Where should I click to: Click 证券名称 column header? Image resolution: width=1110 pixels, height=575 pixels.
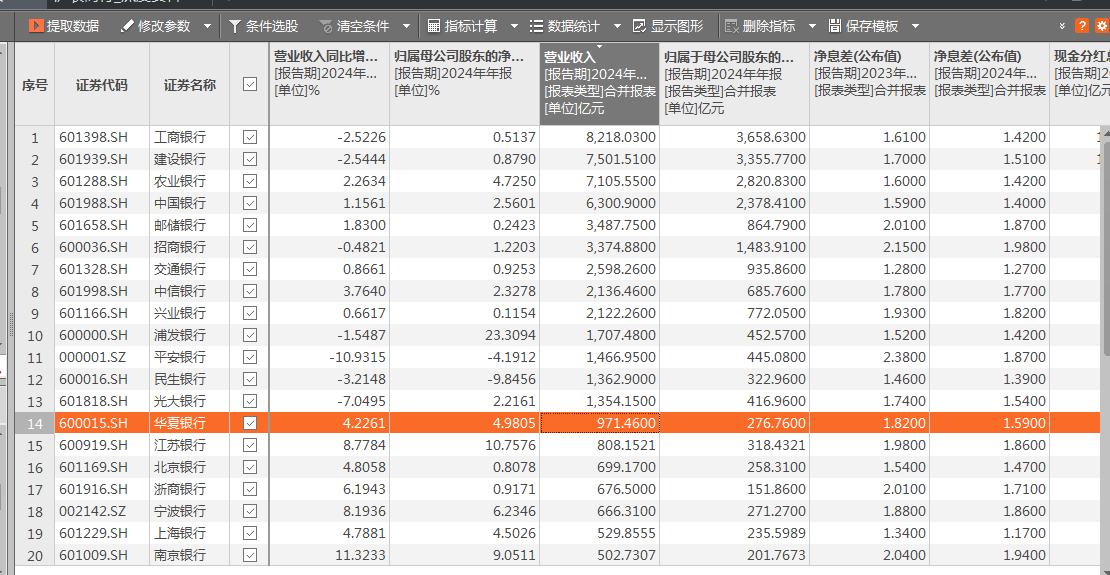[x=190, y=85]
